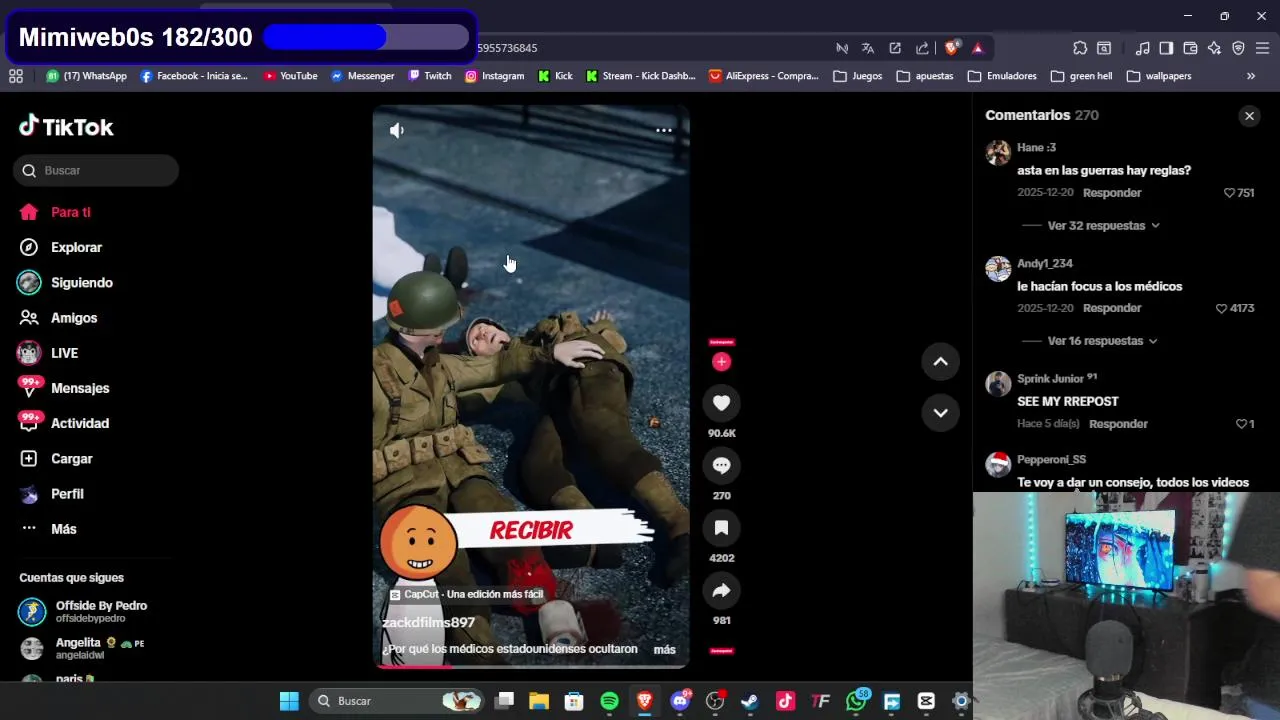
Task: Open the TikTok logo home link
Action: click(66, 127)
